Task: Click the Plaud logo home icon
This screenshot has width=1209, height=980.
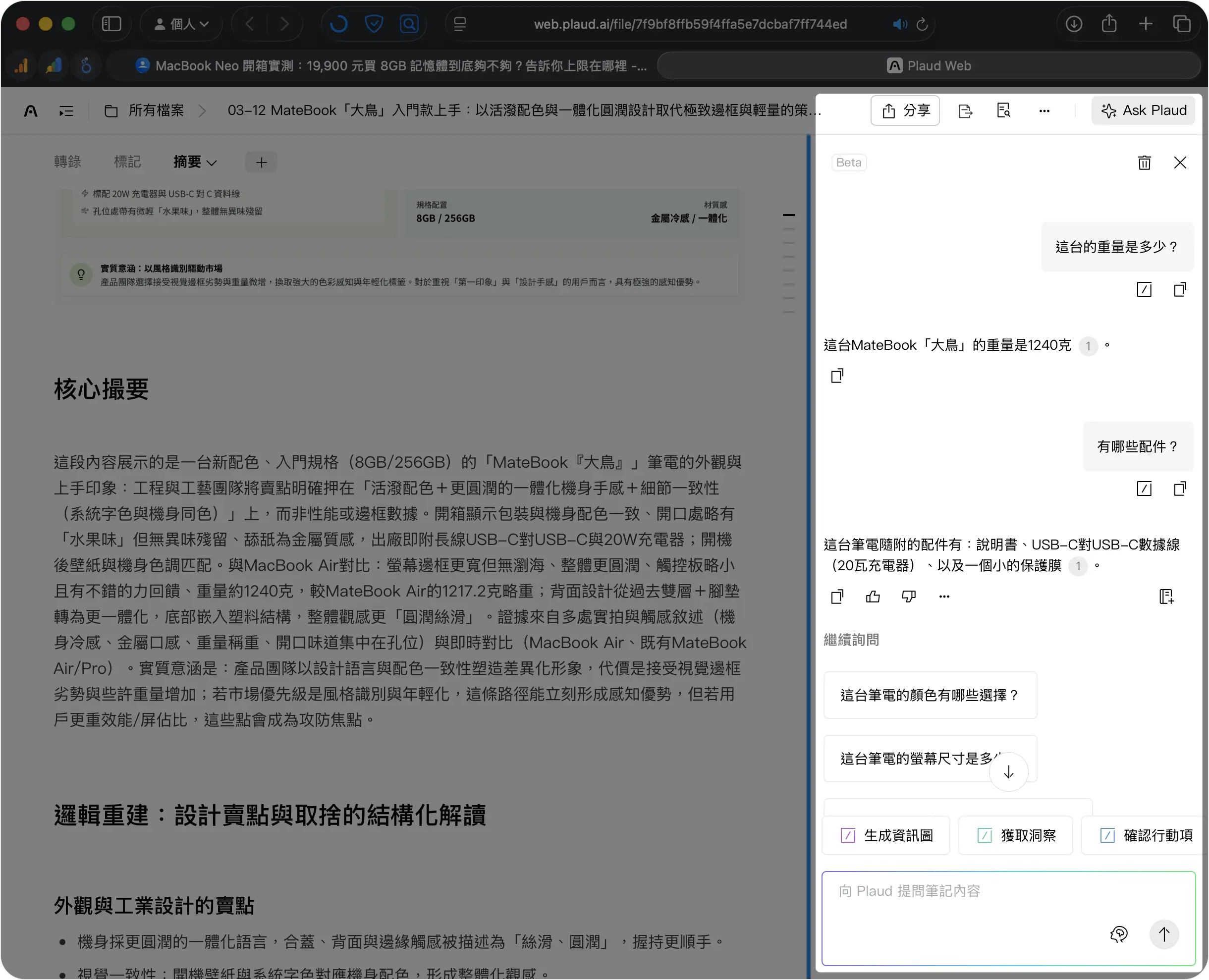Action: click(31, 110)
